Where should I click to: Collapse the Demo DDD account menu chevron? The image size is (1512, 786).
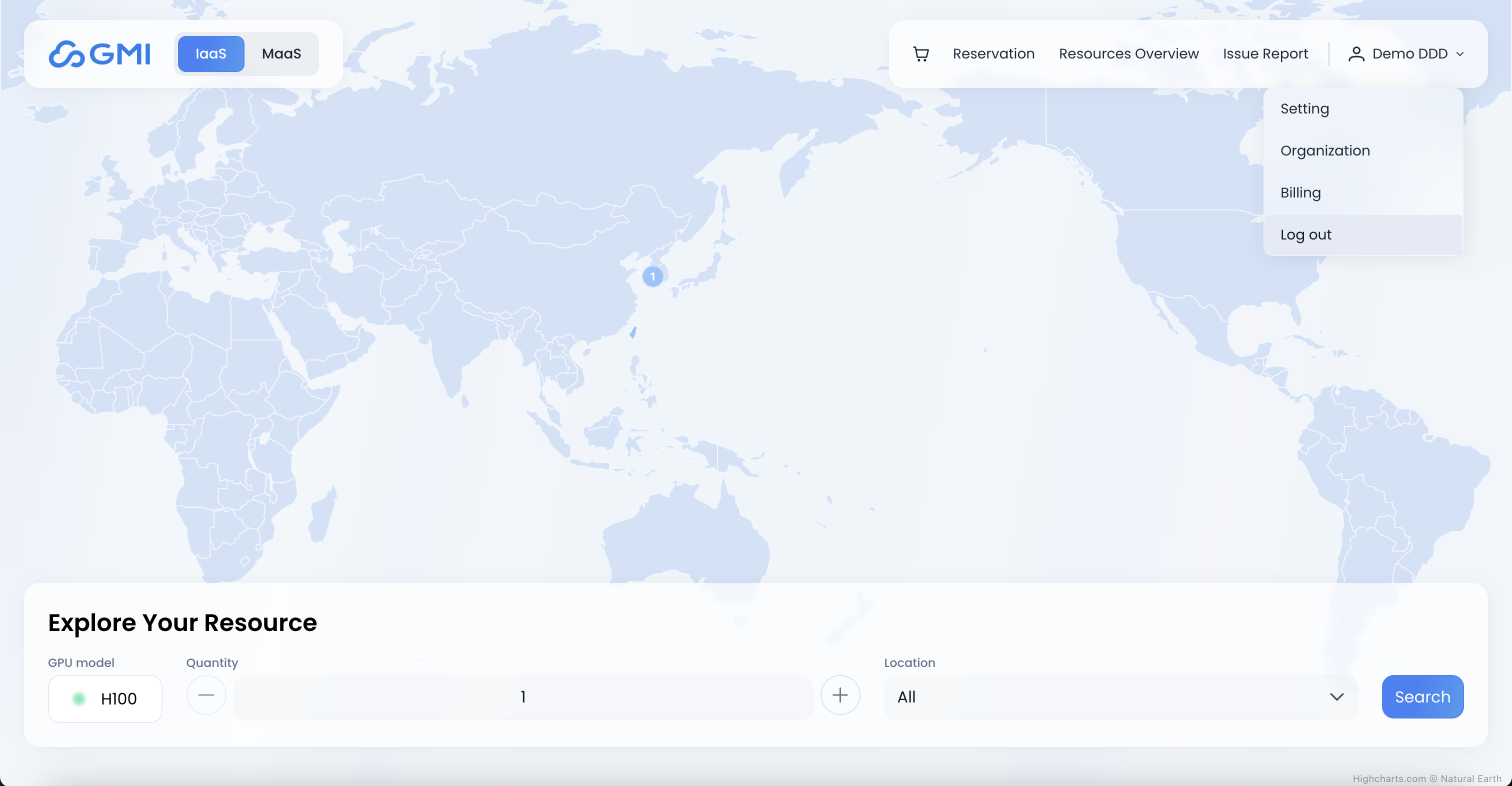click(1460, 54)
